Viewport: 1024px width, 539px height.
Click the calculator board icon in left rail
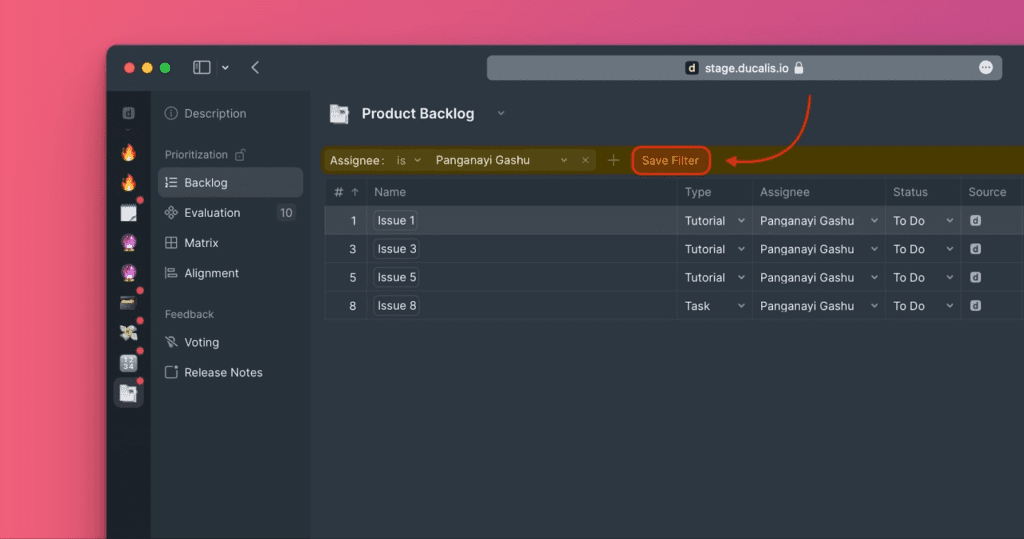tap(128, 363)
